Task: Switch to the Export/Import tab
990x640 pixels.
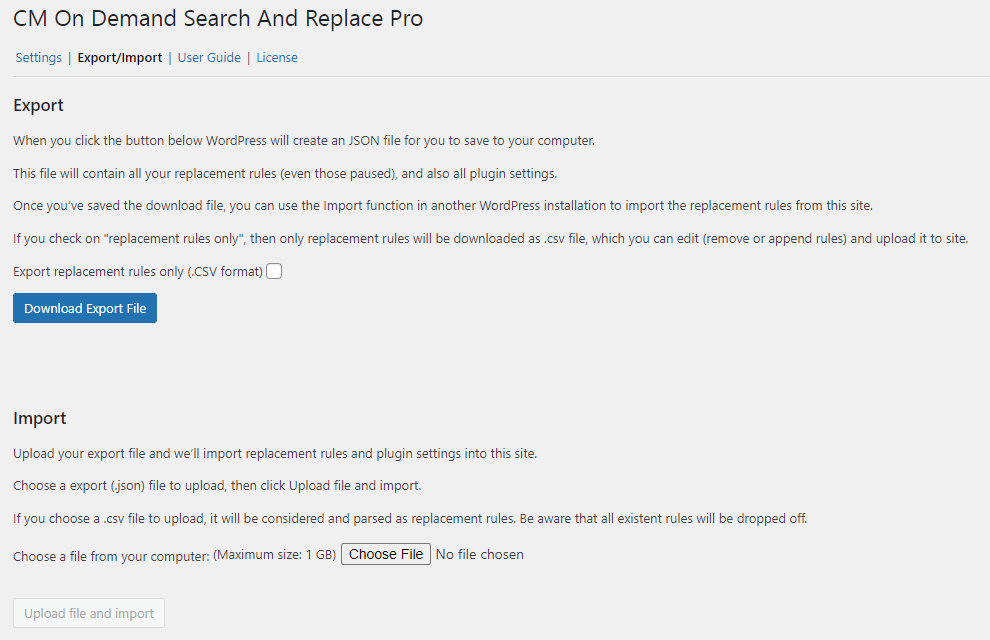Action: pyautogui.click(x=120, y=58)
